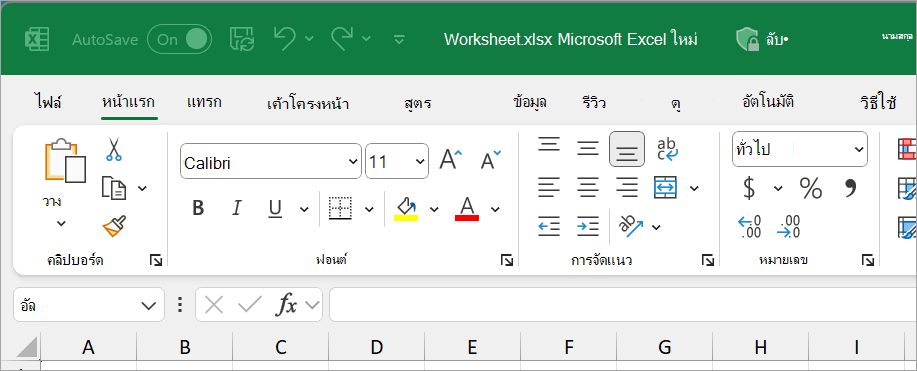Image resolution: width=917 pixels, height=371 pixels.
Task: Expand the Font Color palette arrow
Action: click(x=495, y=208)
